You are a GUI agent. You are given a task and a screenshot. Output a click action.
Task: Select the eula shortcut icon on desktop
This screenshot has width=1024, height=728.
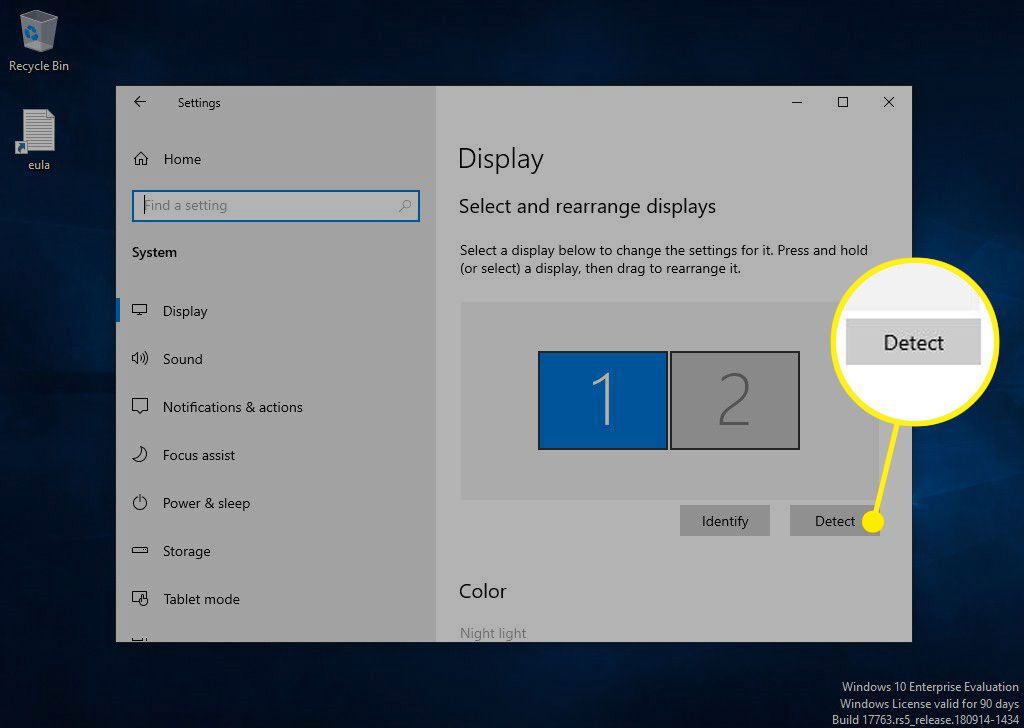39,139
